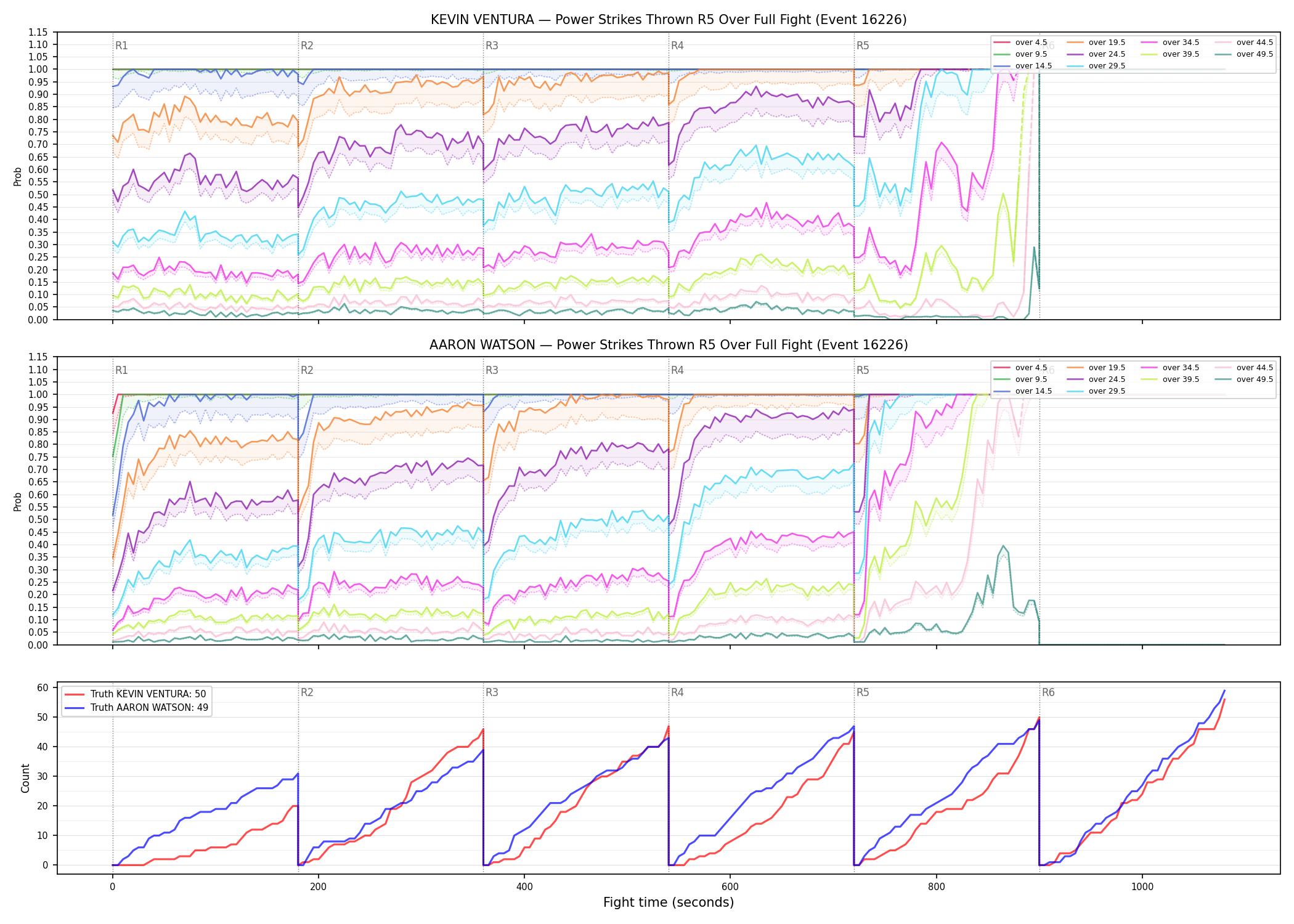1294x924 pixels.
Task: Click the R4 round marker in Kevin Ventura chart
Action: [x=677, y=46]
